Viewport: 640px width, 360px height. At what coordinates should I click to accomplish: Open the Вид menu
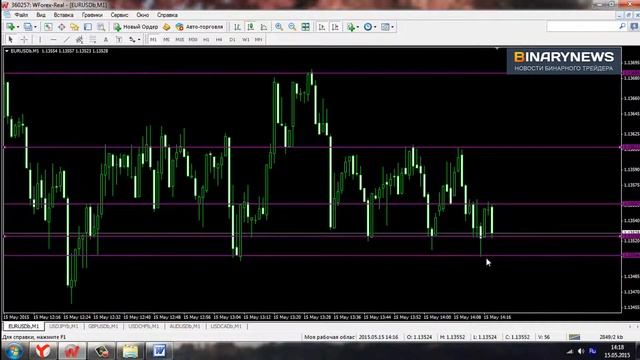(41, 15)
